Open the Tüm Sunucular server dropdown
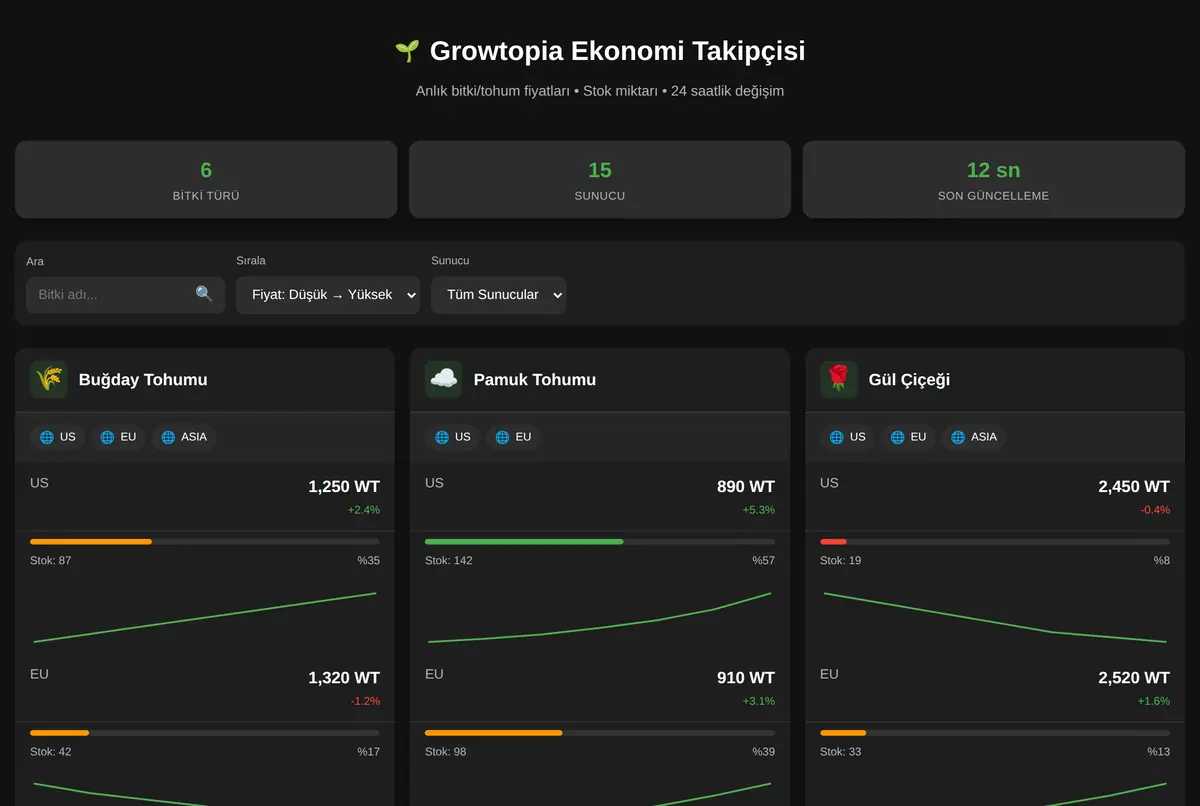 (x=499, y=295)
